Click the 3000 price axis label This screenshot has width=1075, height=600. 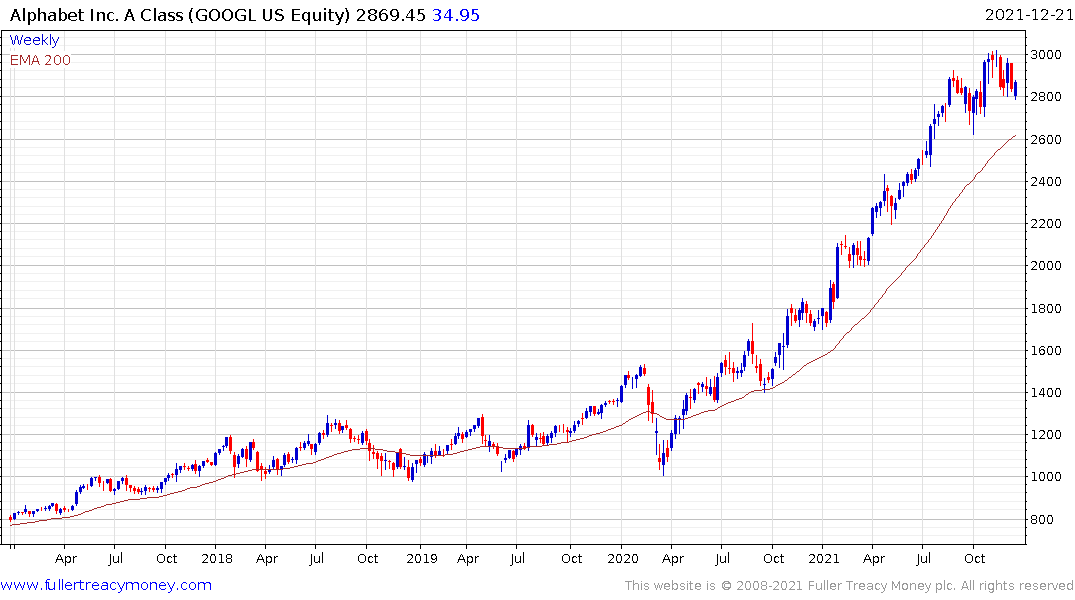1046,55
